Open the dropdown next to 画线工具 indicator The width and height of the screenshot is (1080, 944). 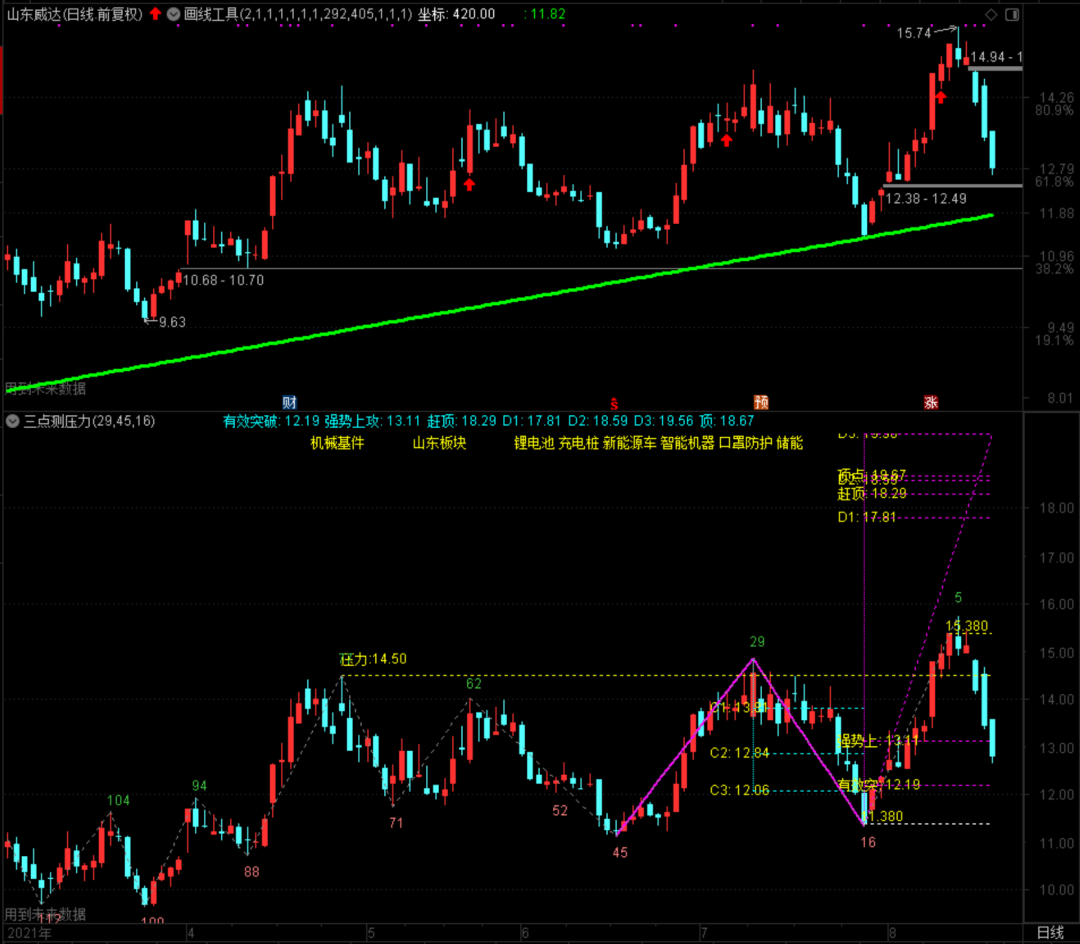(174, 14)
